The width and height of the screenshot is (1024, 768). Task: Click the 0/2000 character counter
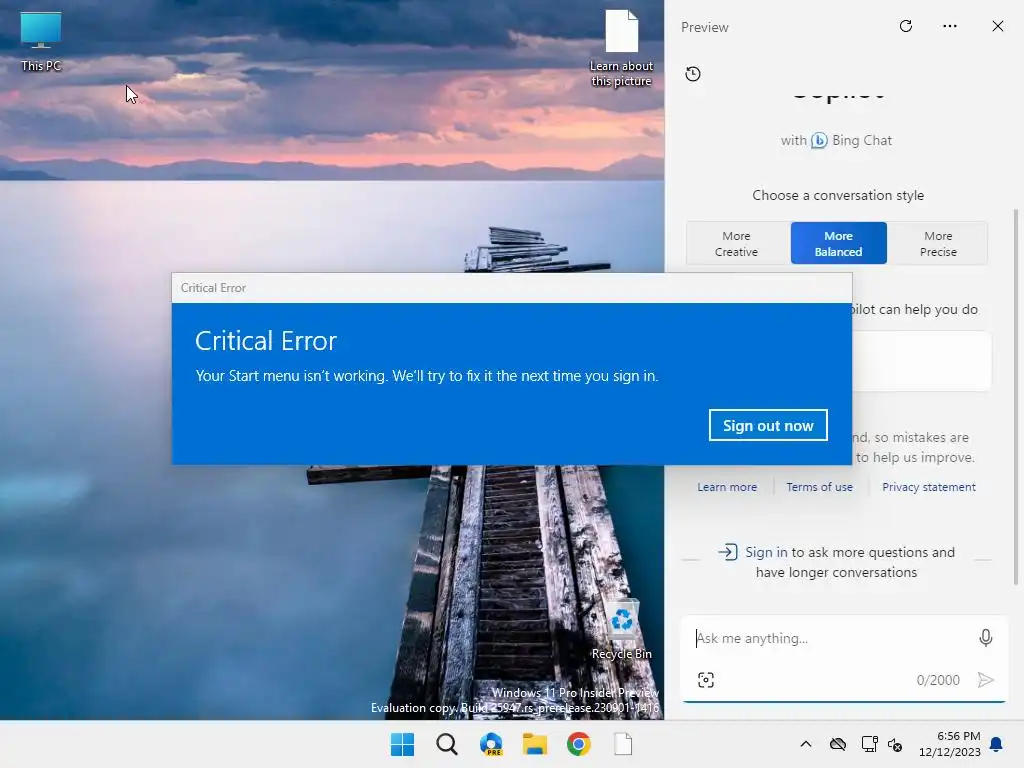tap(938, 680)
